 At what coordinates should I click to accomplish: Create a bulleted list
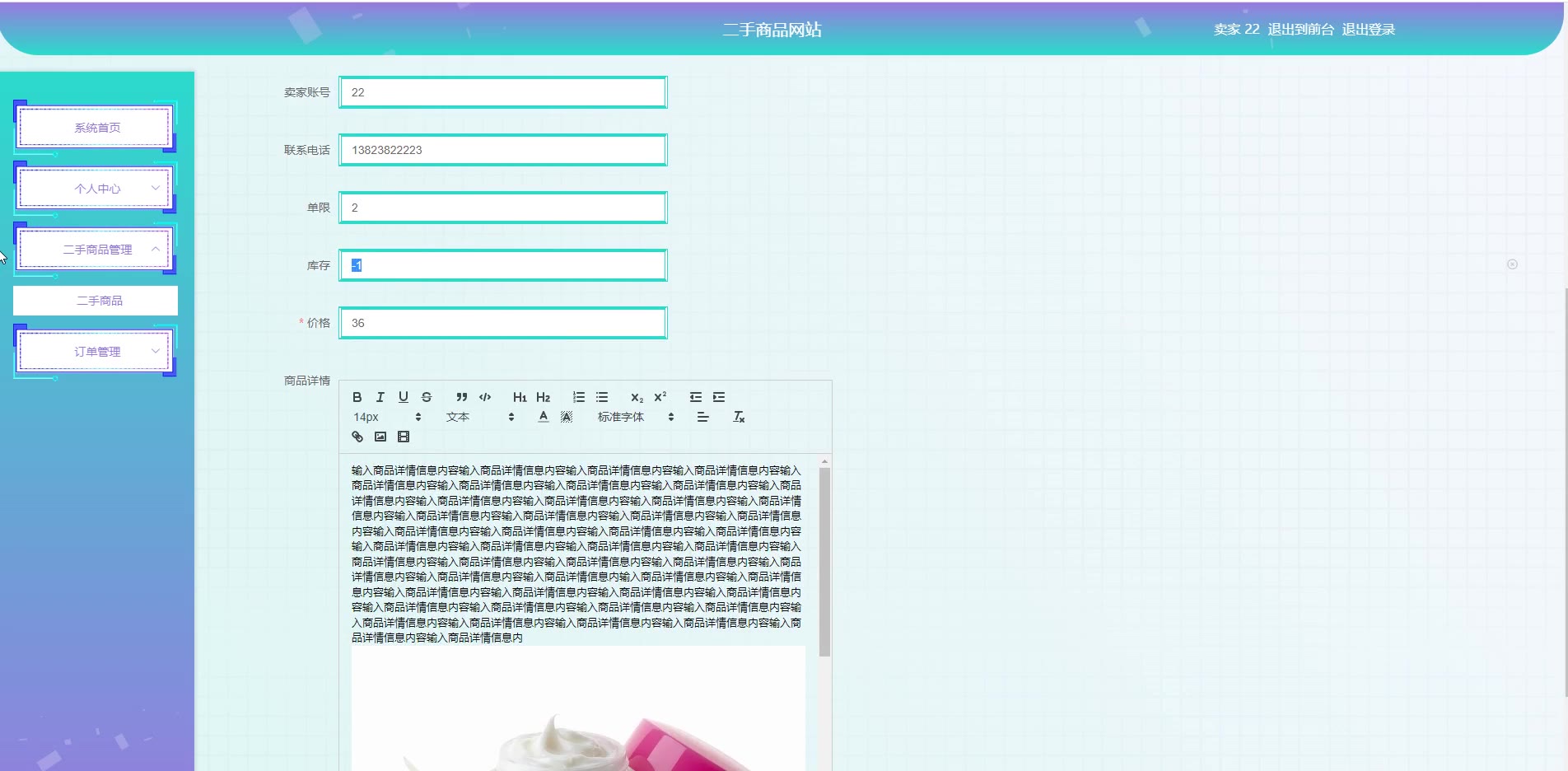[602, 397]
